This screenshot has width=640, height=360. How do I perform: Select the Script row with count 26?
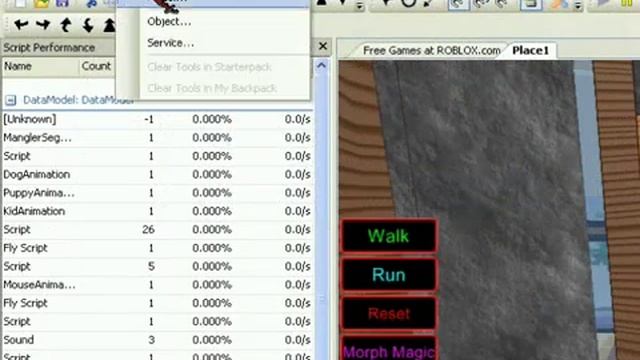pyautogui.click(x=157, y=229)
